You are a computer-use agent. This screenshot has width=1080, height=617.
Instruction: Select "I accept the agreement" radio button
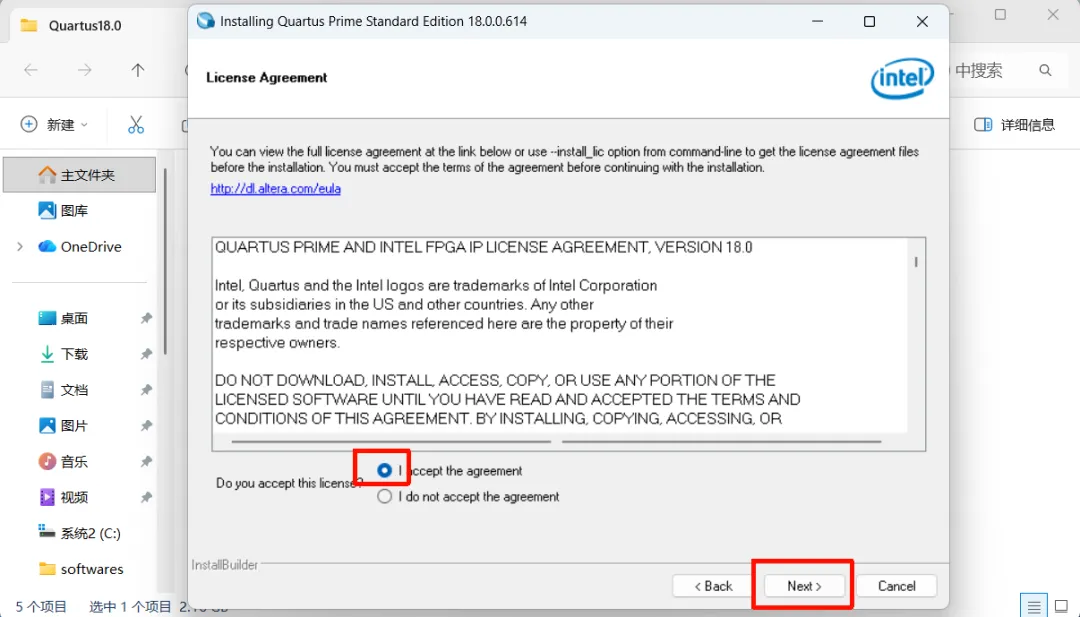(x=384, y=470)
